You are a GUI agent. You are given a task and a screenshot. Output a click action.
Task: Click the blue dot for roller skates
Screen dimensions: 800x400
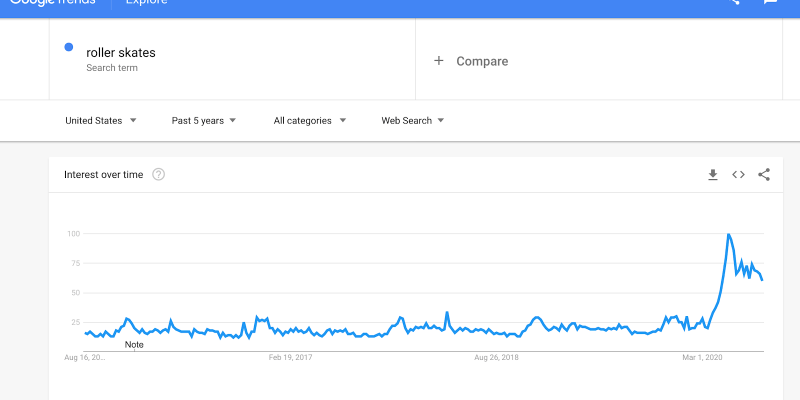[x=68, y=47]
